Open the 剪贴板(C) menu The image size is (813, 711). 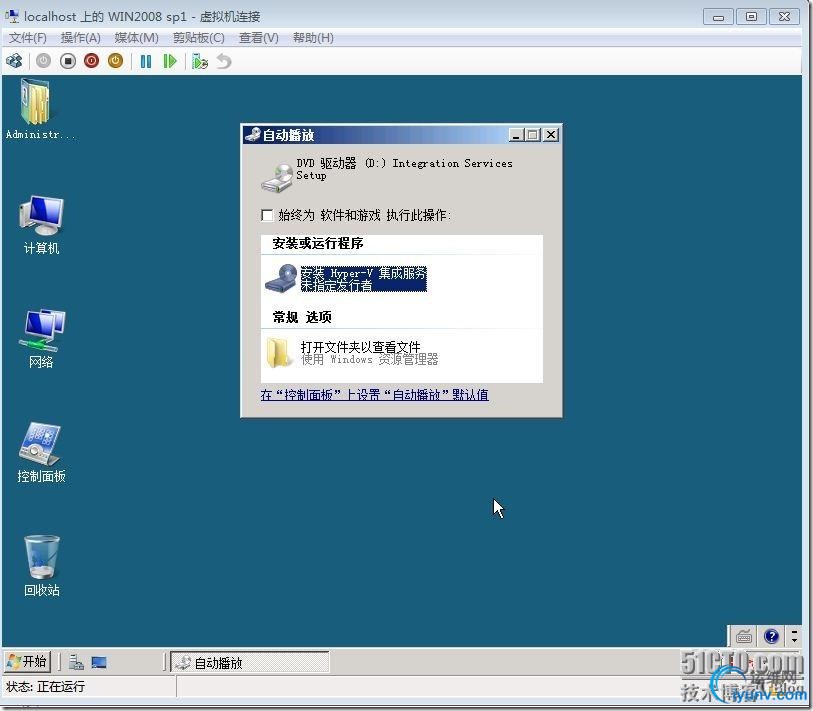[x=199, y=38]
